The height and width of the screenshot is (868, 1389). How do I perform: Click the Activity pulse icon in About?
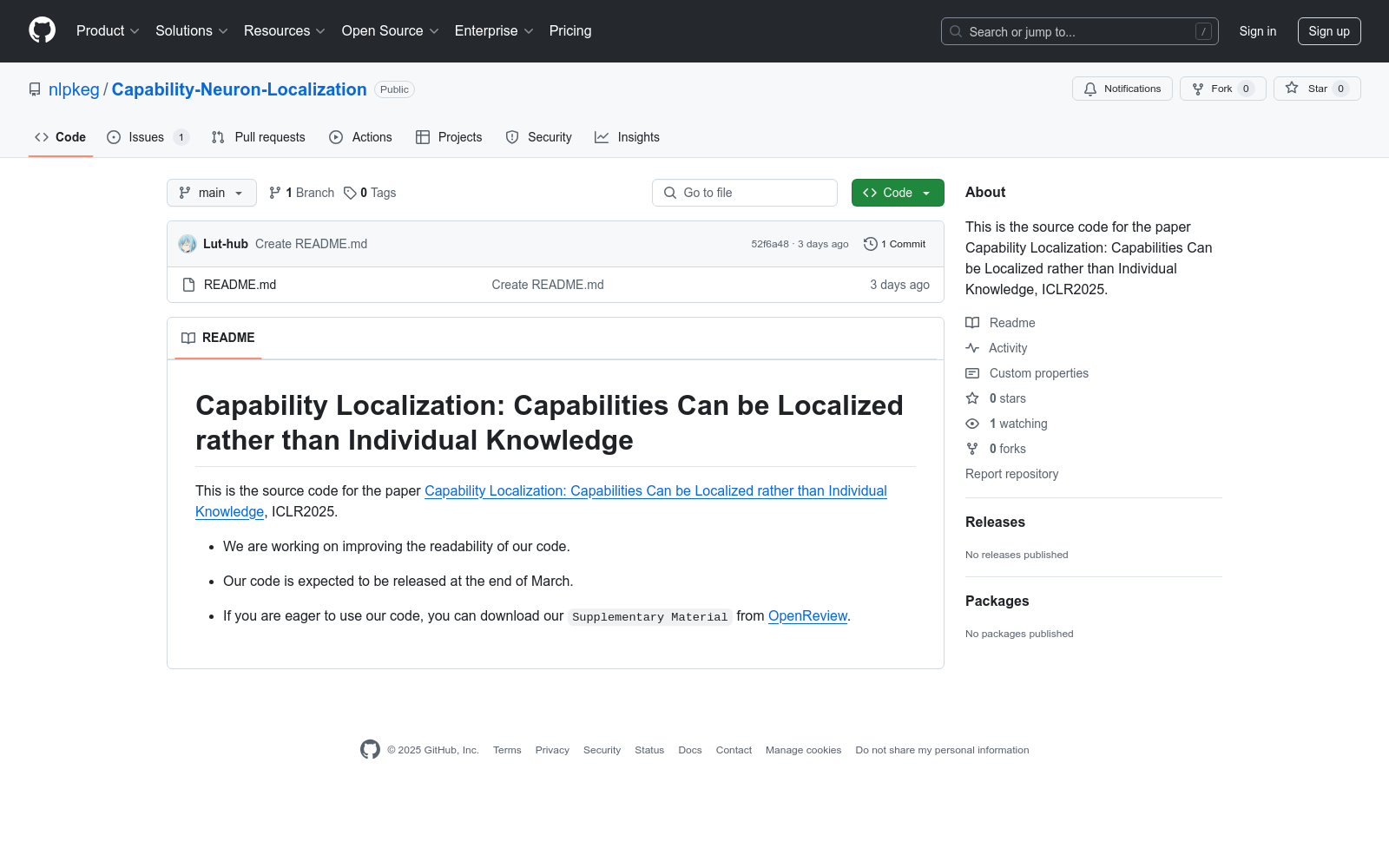pyautogui.click(x=972, y=348)
